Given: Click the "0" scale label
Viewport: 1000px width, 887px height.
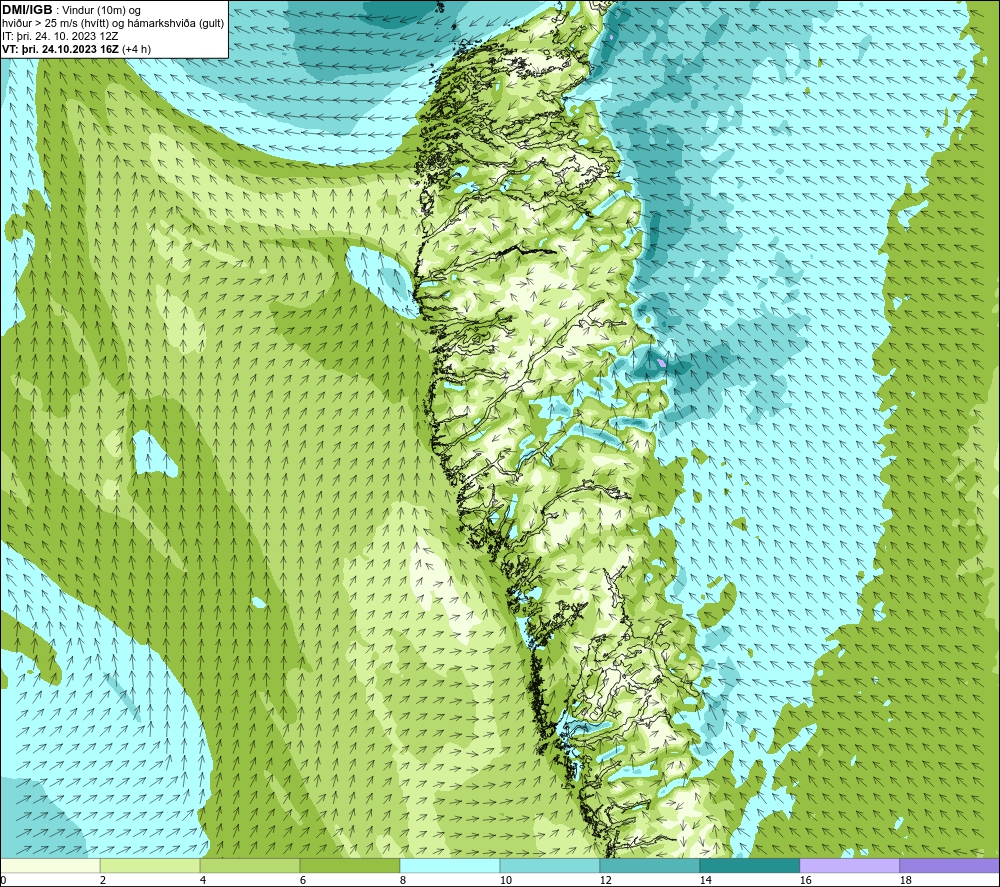Looking at the screenshot, I should click(3, 880).
